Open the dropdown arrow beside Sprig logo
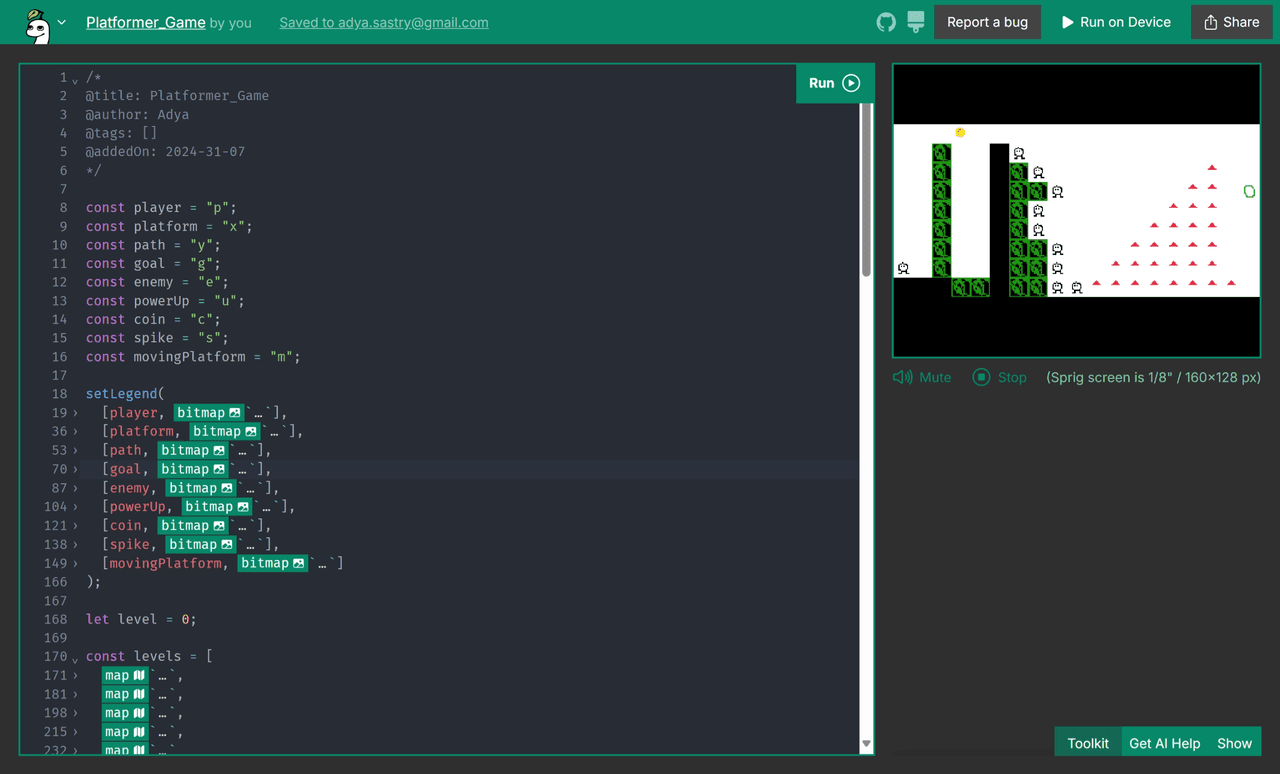The width and height of the screenshot is (1280, 774). tap(62, 22)
